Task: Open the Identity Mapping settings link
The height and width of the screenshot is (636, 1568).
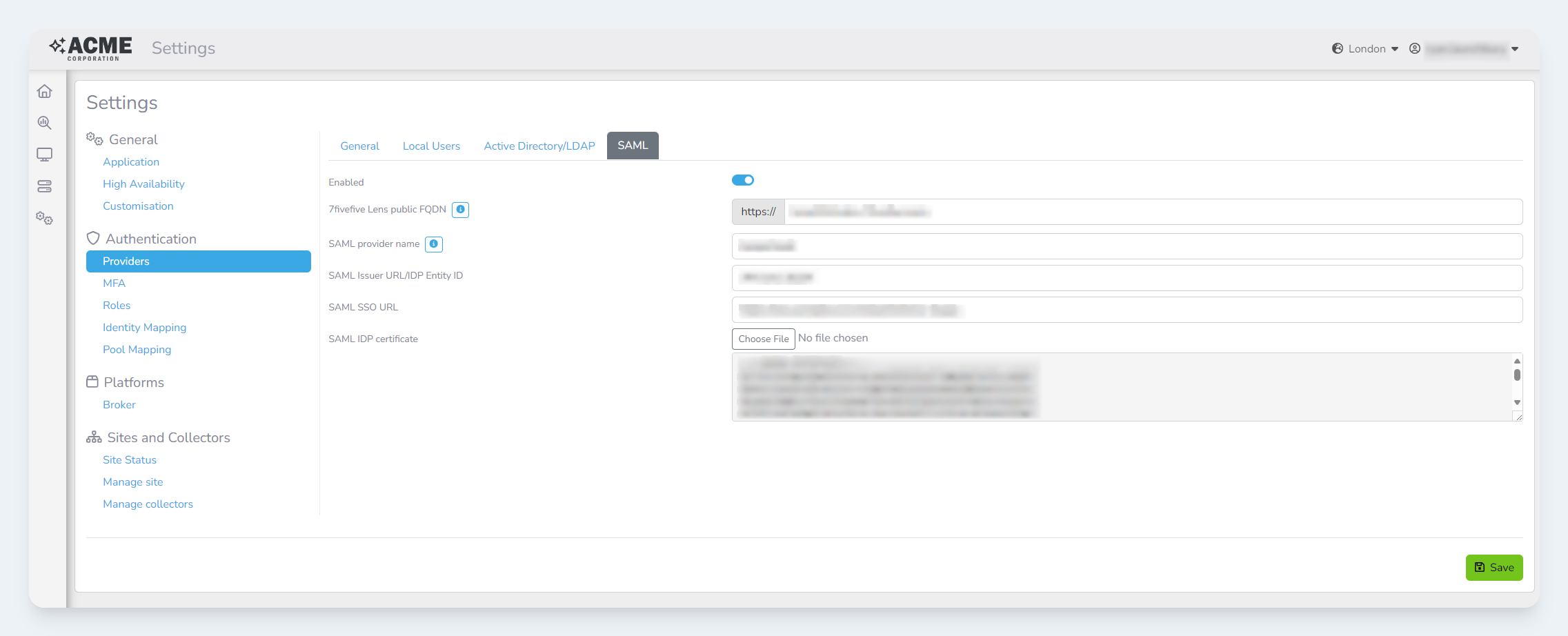Action: (x=144, y=328)
